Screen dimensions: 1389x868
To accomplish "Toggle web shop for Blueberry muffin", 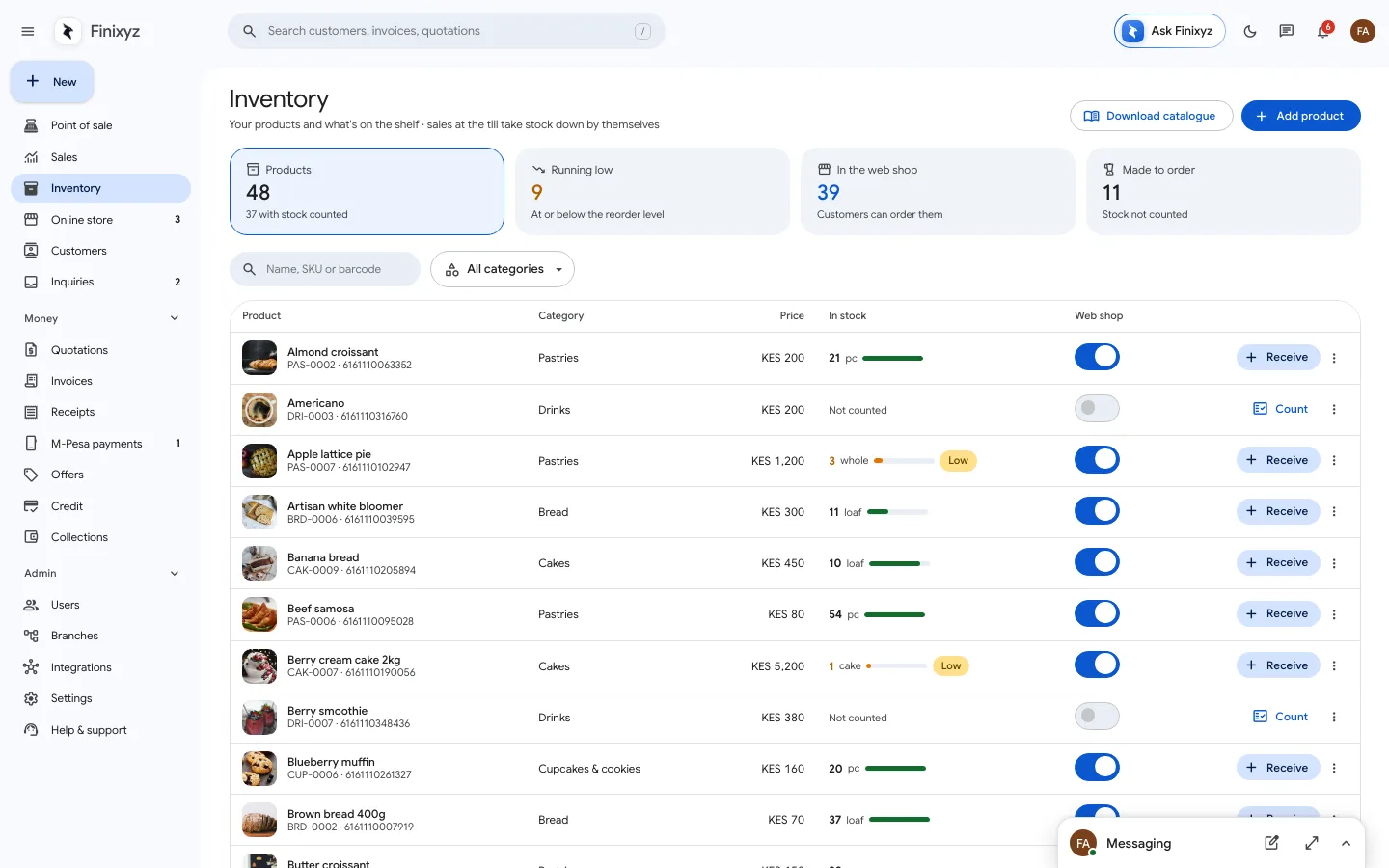I will click(1097, 767).
